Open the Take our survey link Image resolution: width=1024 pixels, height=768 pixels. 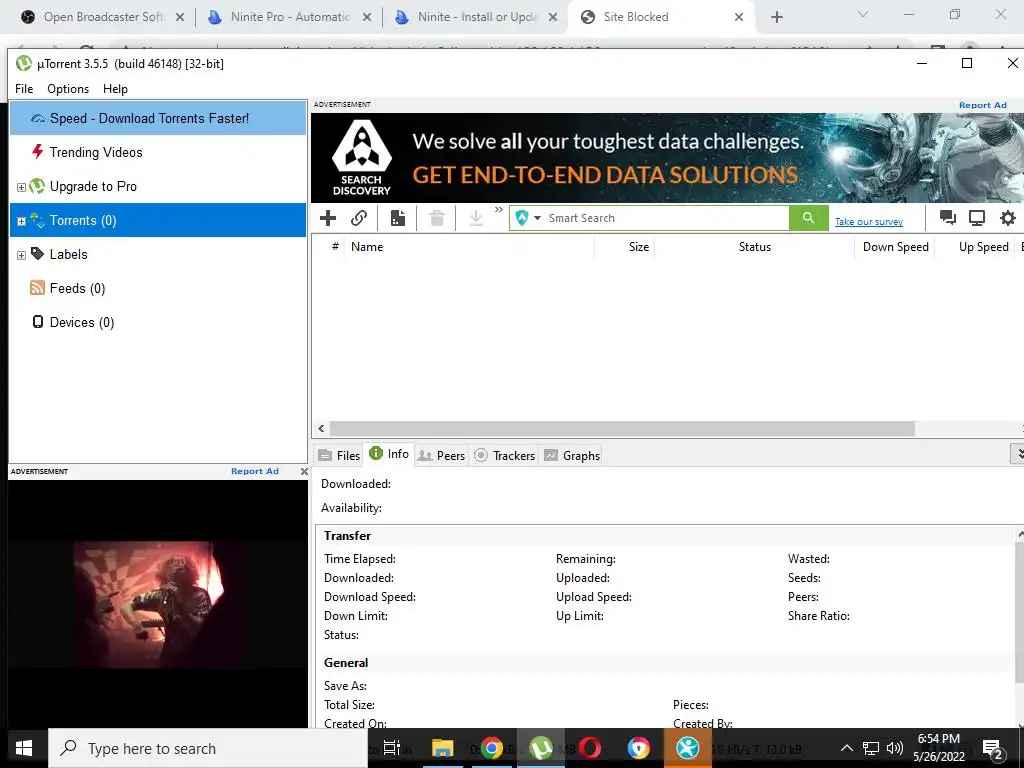click(x=869, y=222)
